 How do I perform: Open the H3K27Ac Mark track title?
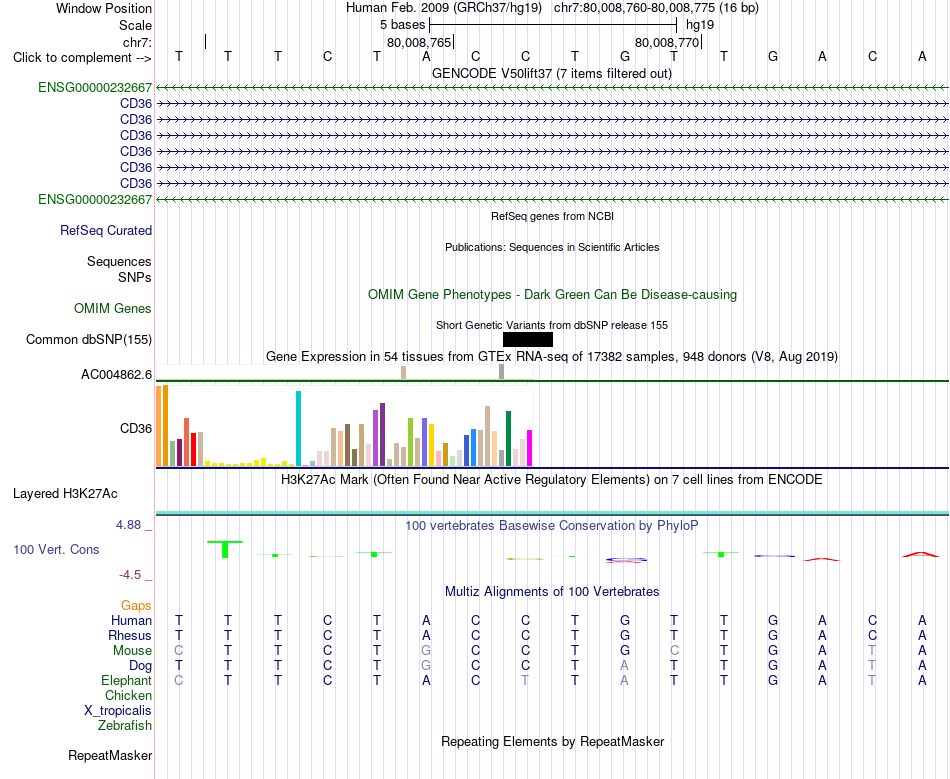[552, 480]
